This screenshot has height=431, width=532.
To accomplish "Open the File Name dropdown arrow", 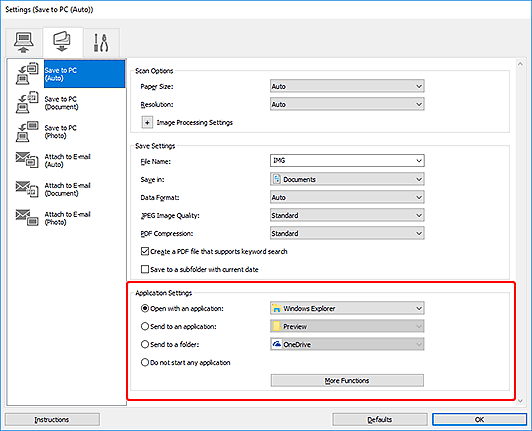I will (x=419, y=161).
